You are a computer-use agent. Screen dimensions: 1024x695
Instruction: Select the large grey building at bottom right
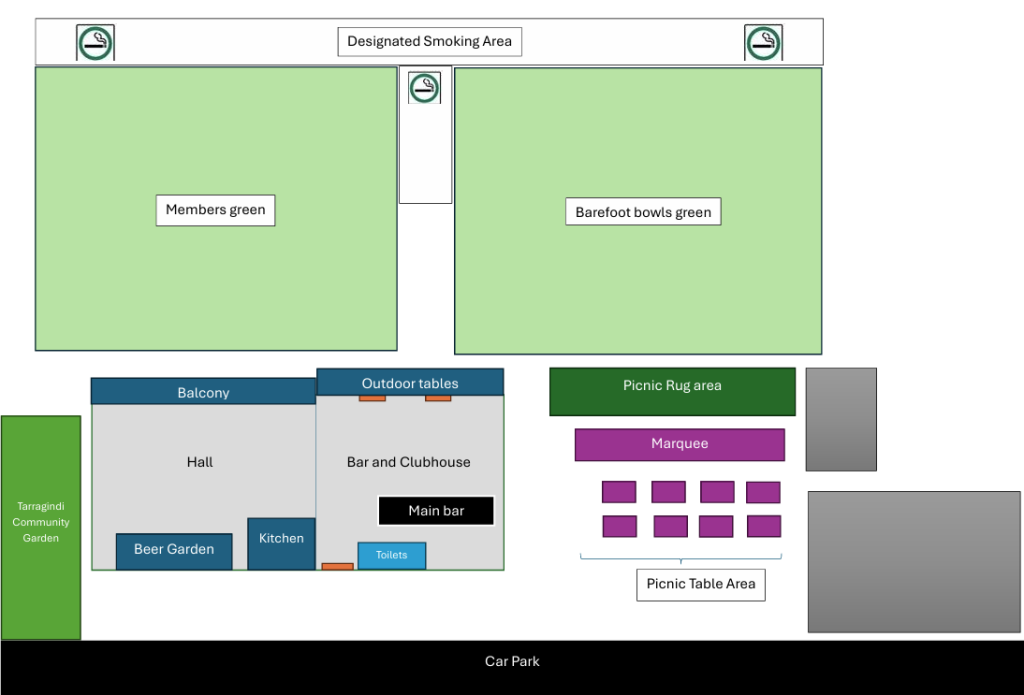point(913,561)
